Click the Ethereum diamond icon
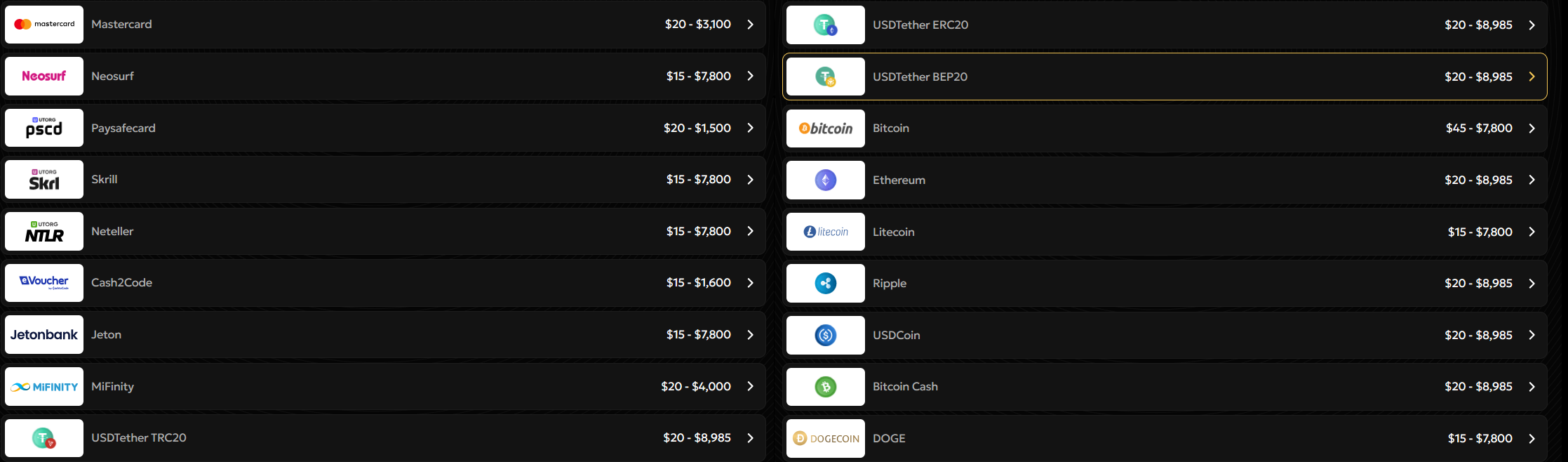This screenshot has height=462, width=1568. point(826,180)
